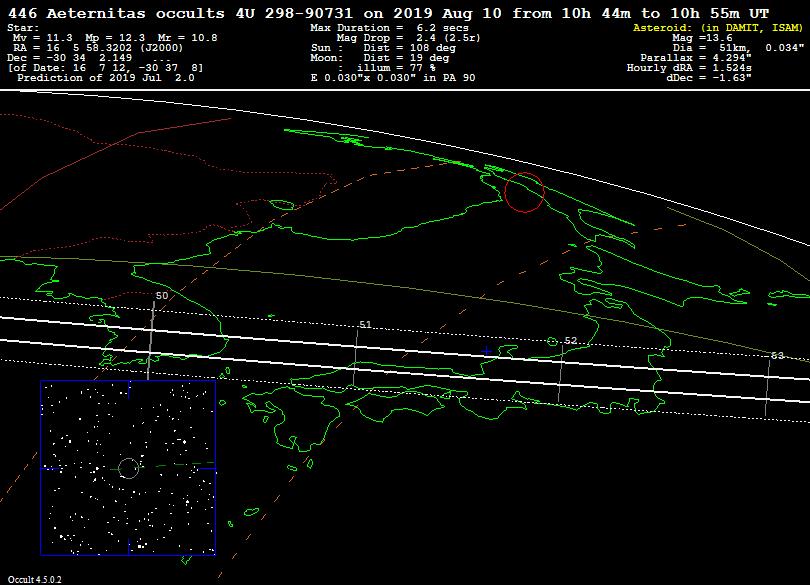Viewport: 810px width, 585px height.
Task: Click the asteroid Parallax value
Action: pos(716,58)
